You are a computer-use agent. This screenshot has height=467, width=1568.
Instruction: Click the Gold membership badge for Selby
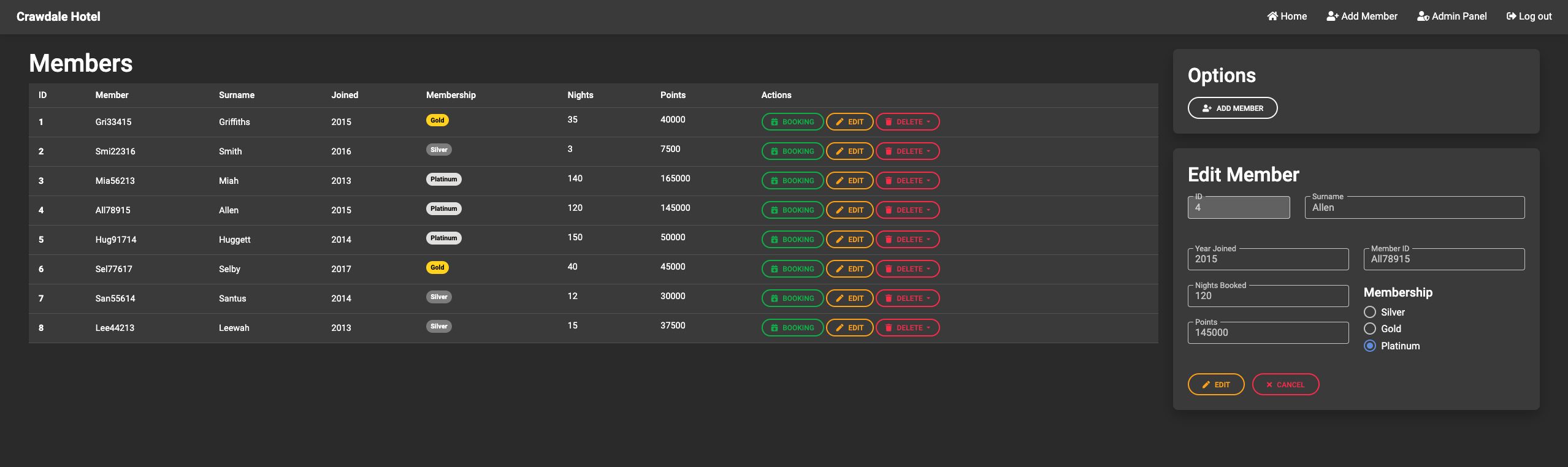(437, 268)
